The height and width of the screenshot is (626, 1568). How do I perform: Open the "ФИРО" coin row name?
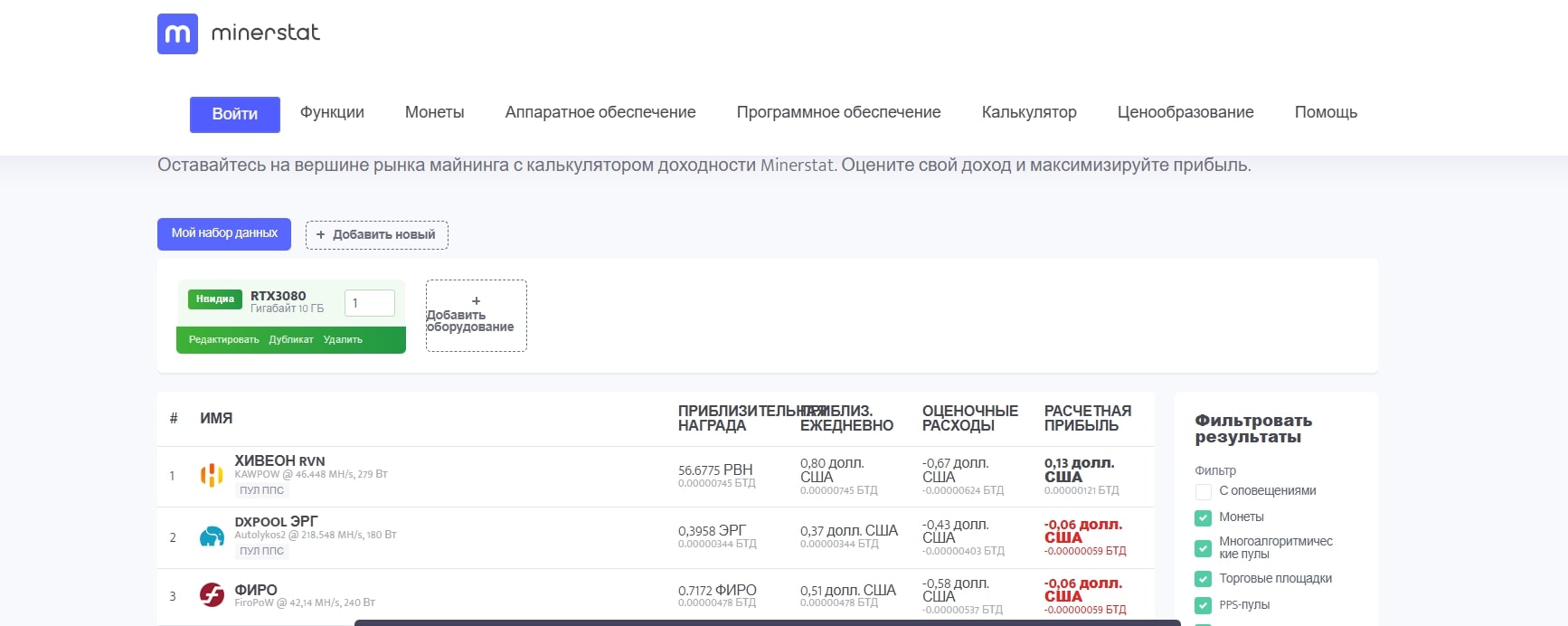[x=256, y=590]
